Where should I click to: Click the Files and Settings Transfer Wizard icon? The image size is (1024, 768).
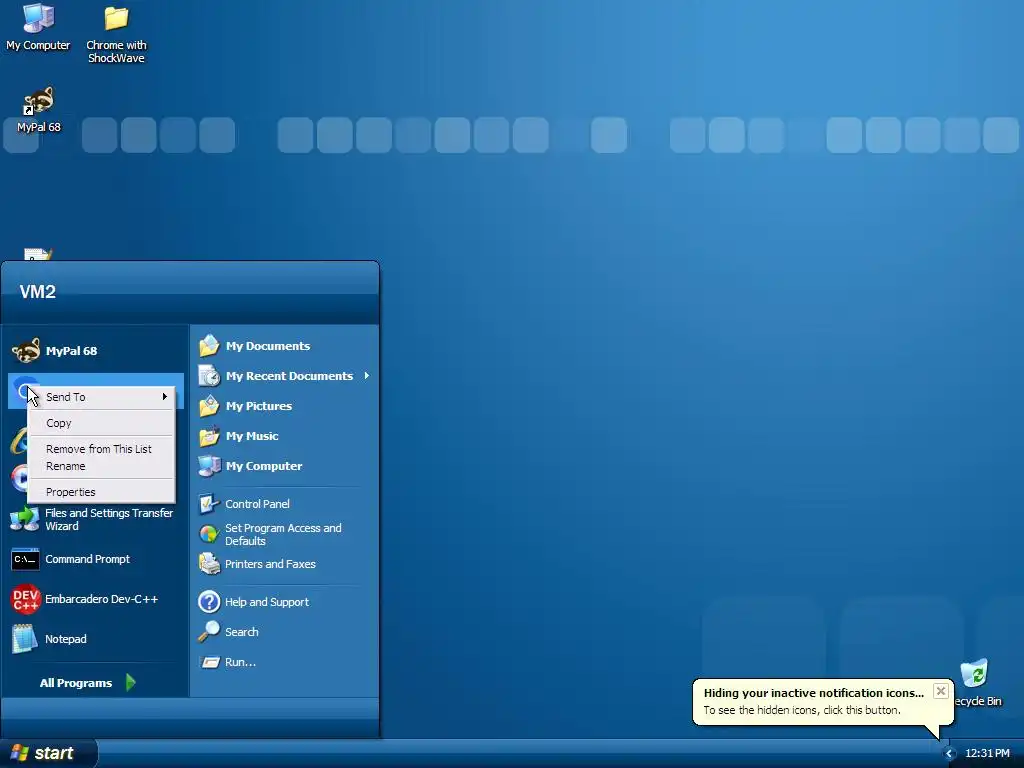pyautogui.click(x=25, y=520)
